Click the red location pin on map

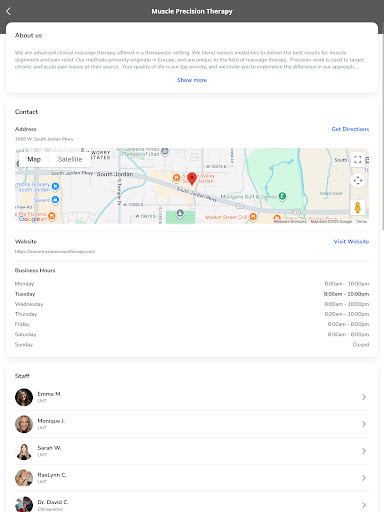click(192, 179)
